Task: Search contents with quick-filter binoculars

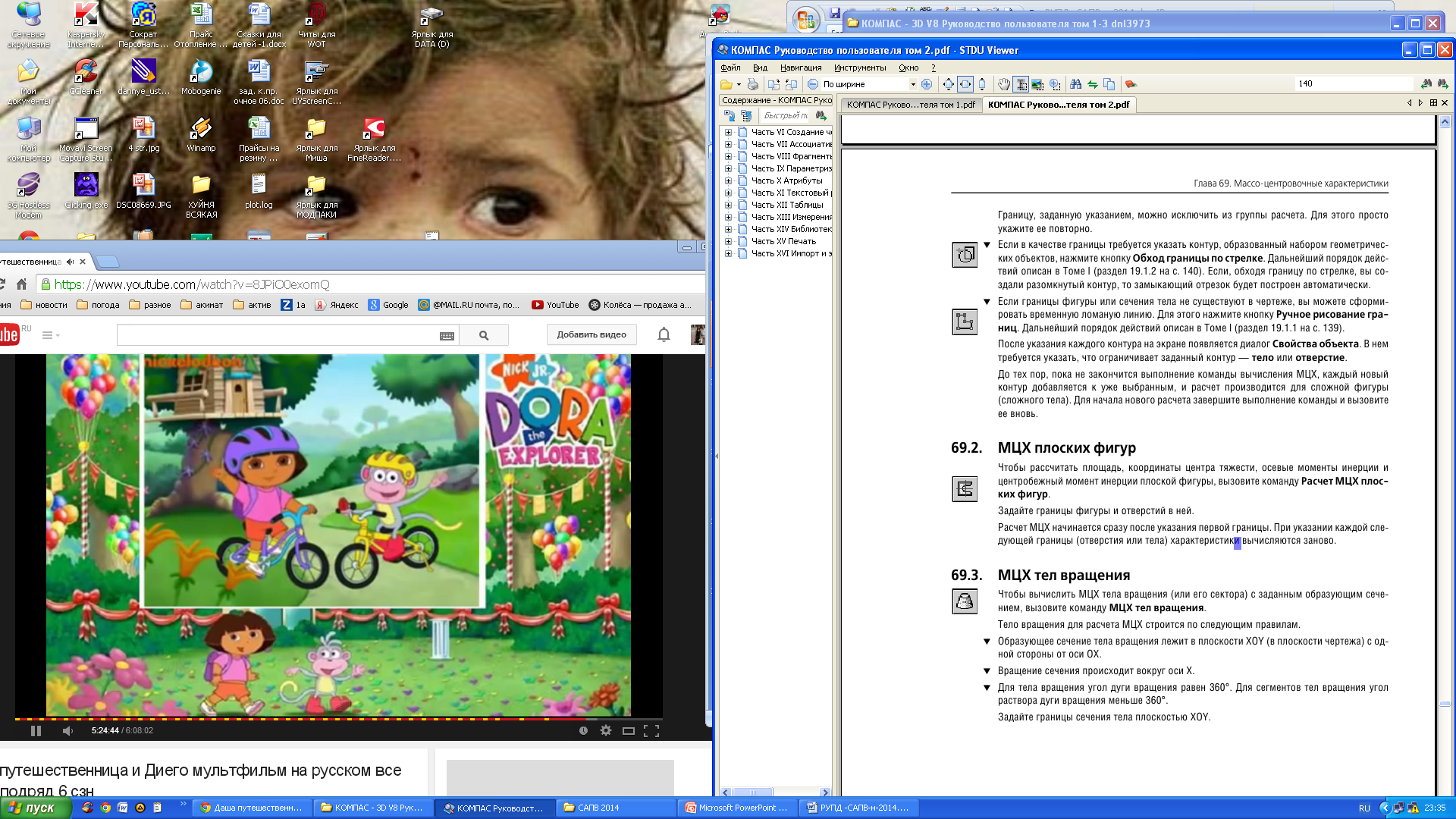Action: click(x=821, y=115)
